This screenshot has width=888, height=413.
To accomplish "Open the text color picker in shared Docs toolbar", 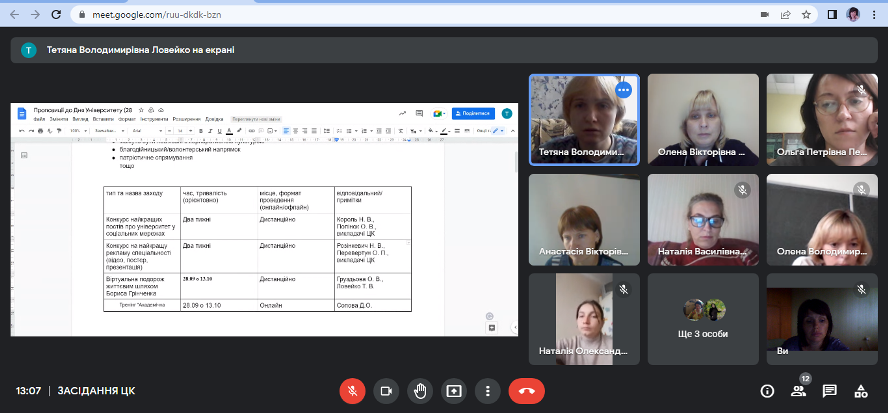I will (x=229, y=131).
